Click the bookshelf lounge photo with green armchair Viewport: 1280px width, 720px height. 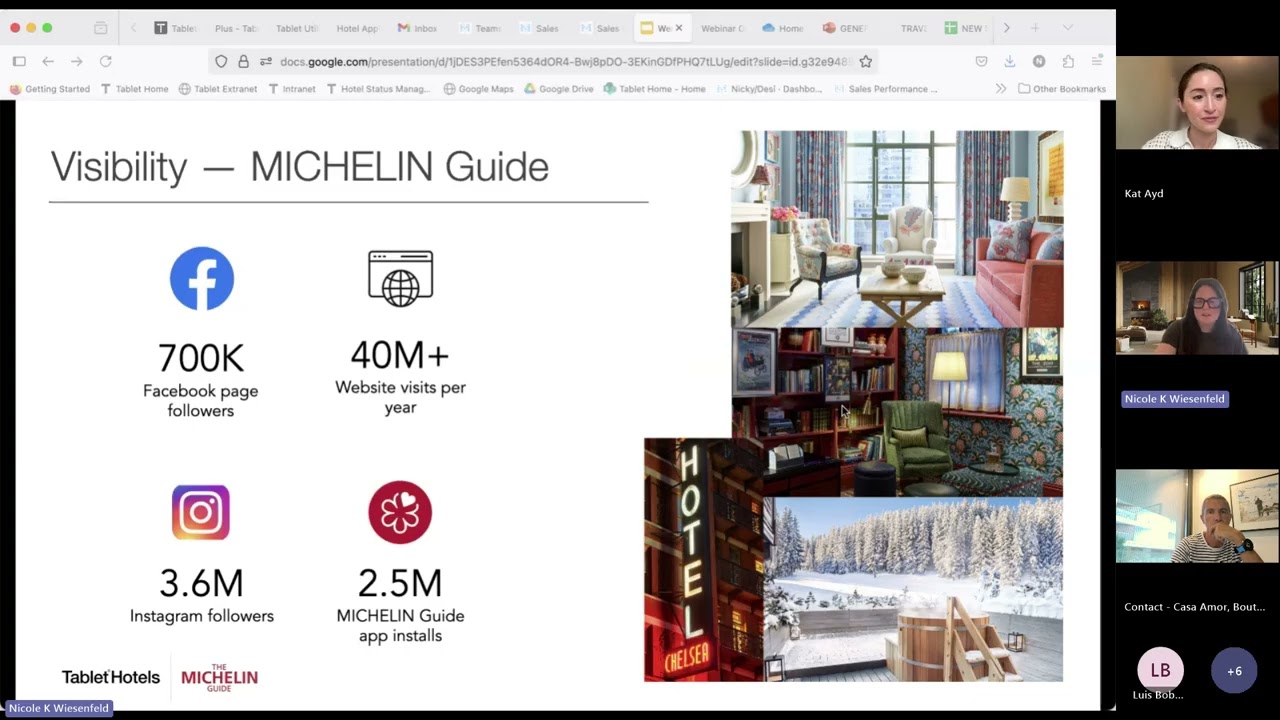coord(897,412)
